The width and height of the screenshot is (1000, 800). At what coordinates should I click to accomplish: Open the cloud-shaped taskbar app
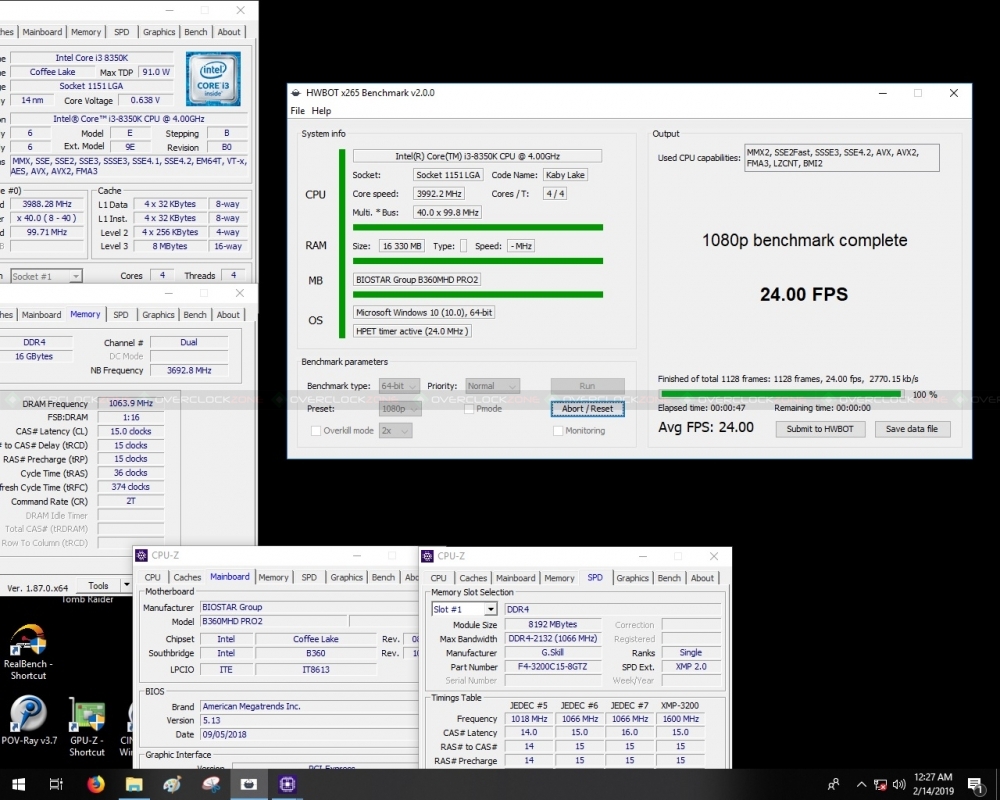click(210, 784)
